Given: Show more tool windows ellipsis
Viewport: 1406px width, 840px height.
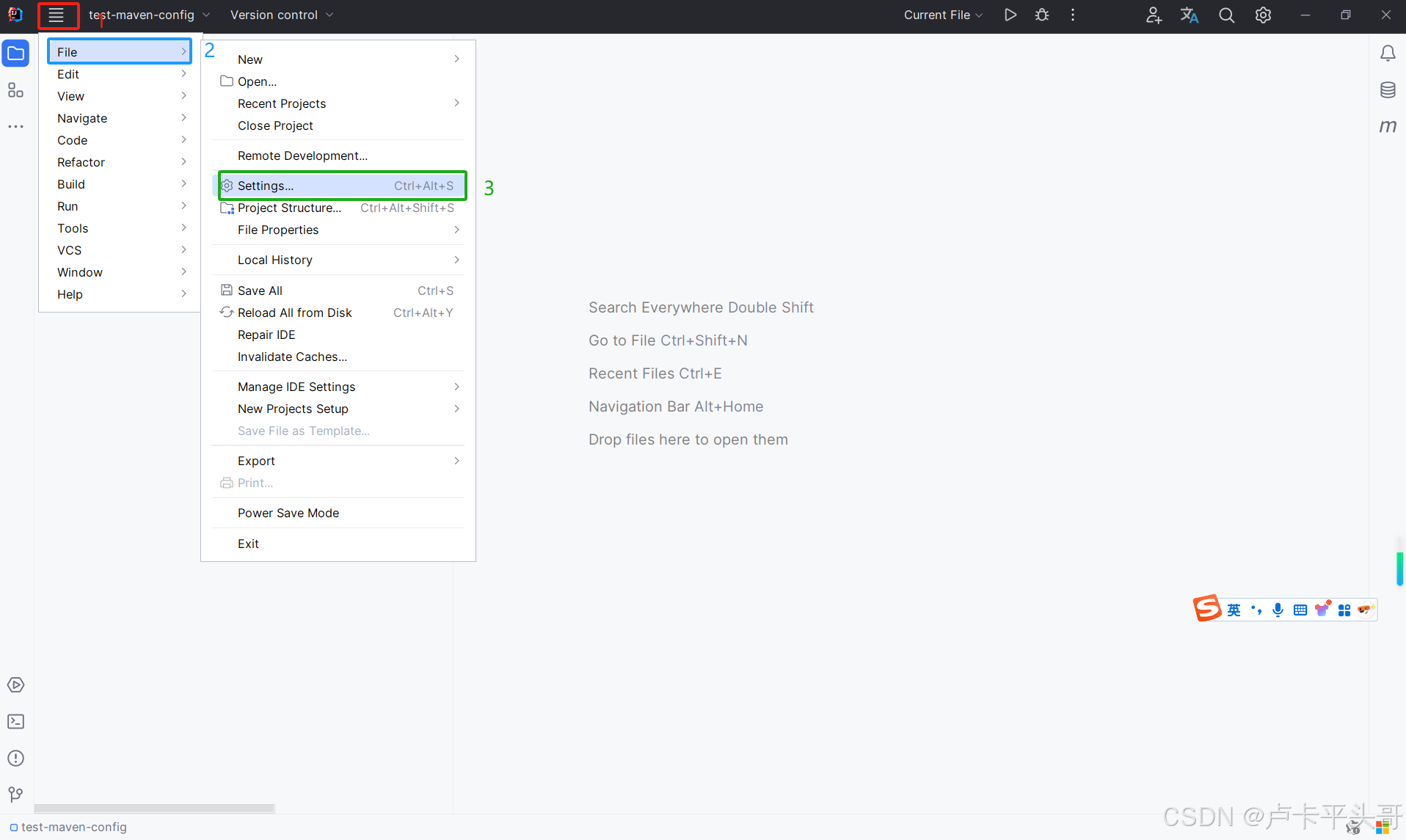Looking at the screenshot, I should click(15, 127).
